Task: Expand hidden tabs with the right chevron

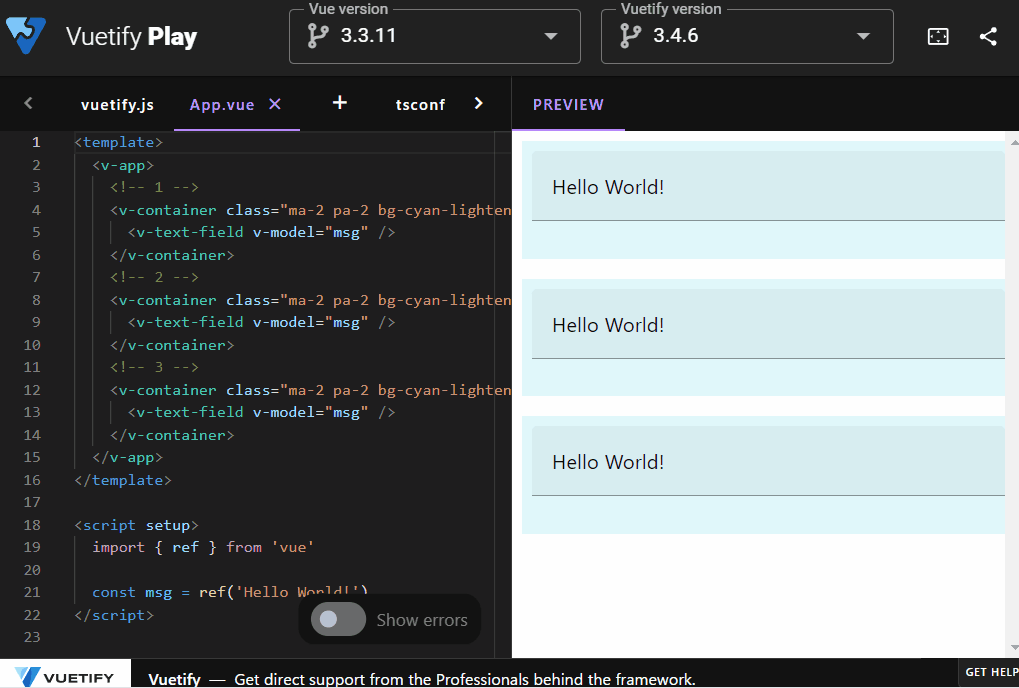Action: (478, 103)
